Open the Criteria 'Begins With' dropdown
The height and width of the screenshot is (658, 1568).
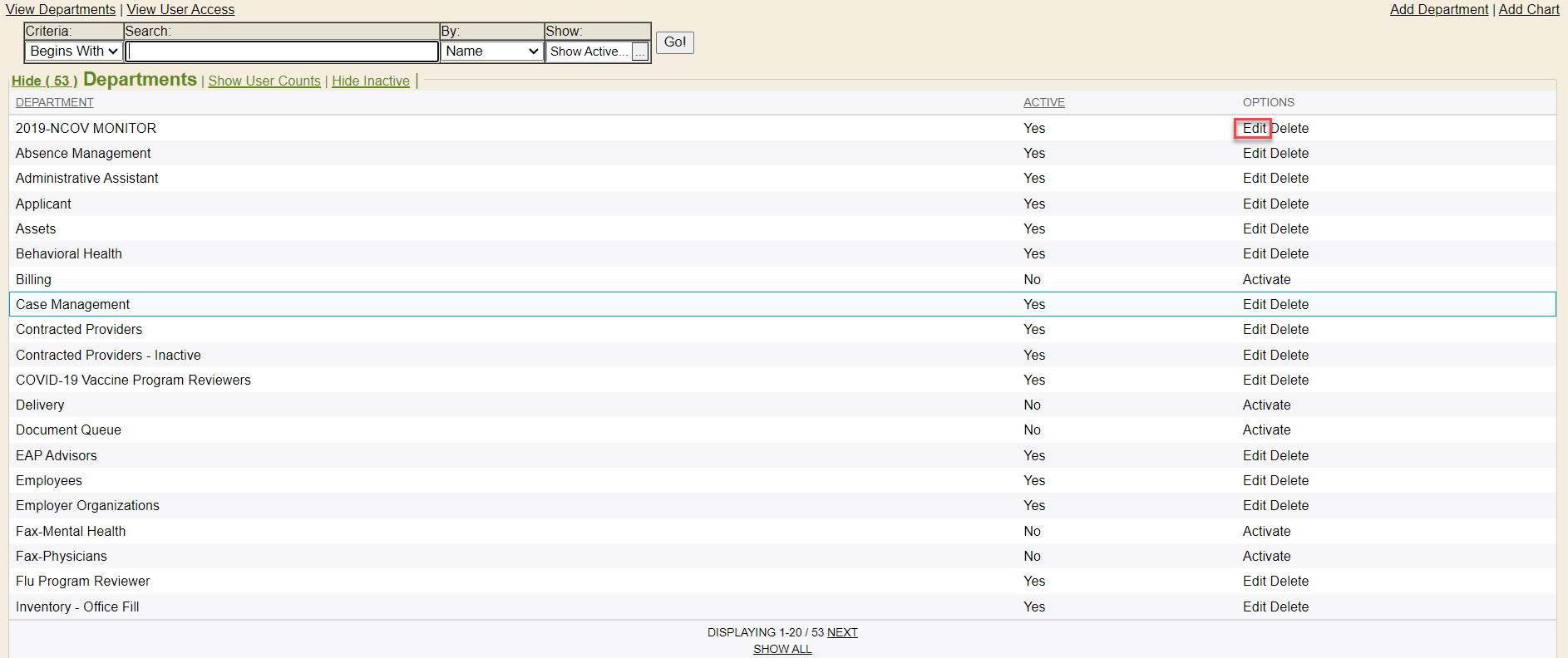pyautogui.click(x=74, y=52)
